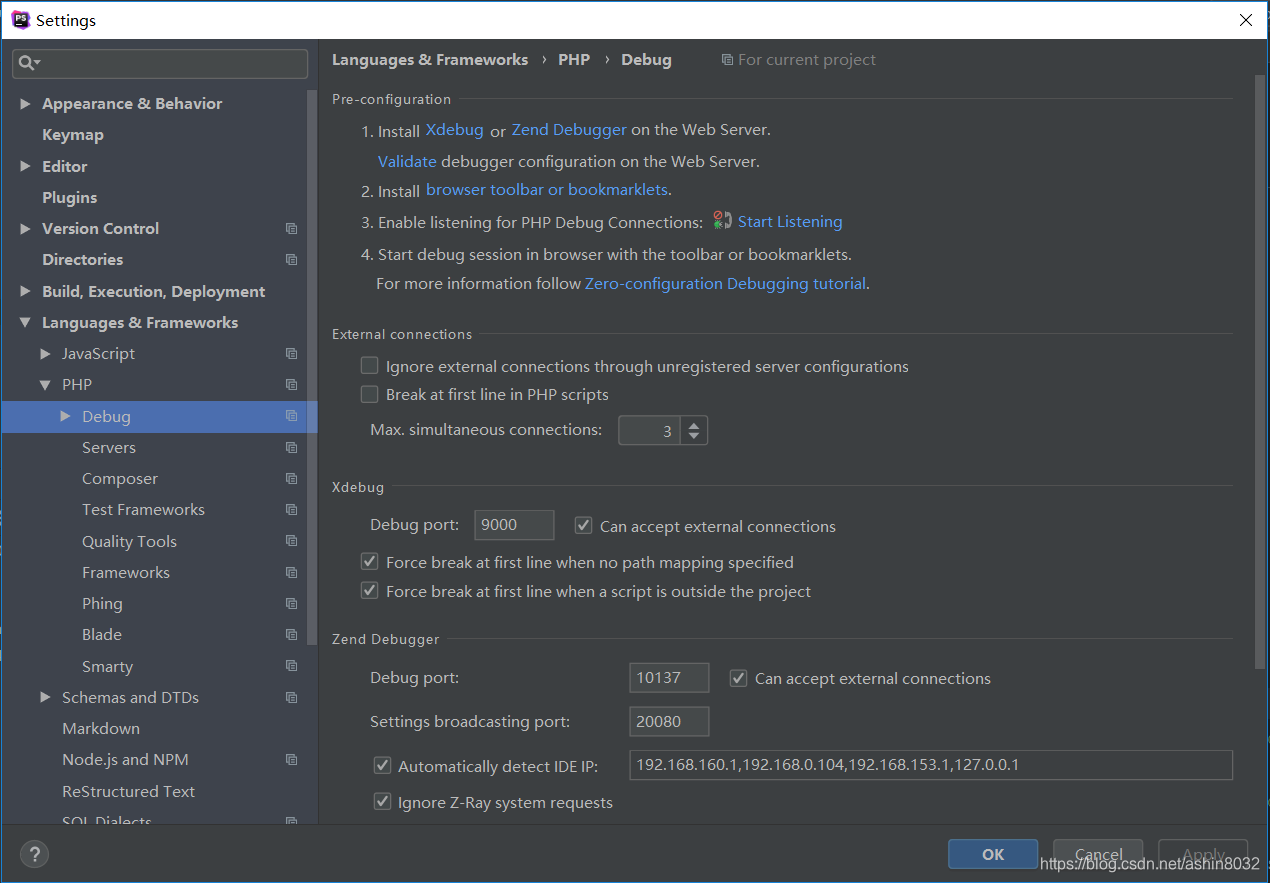Click the search magnifier icon
This screenshot has height=883, width=1270.
pos(29,63)
